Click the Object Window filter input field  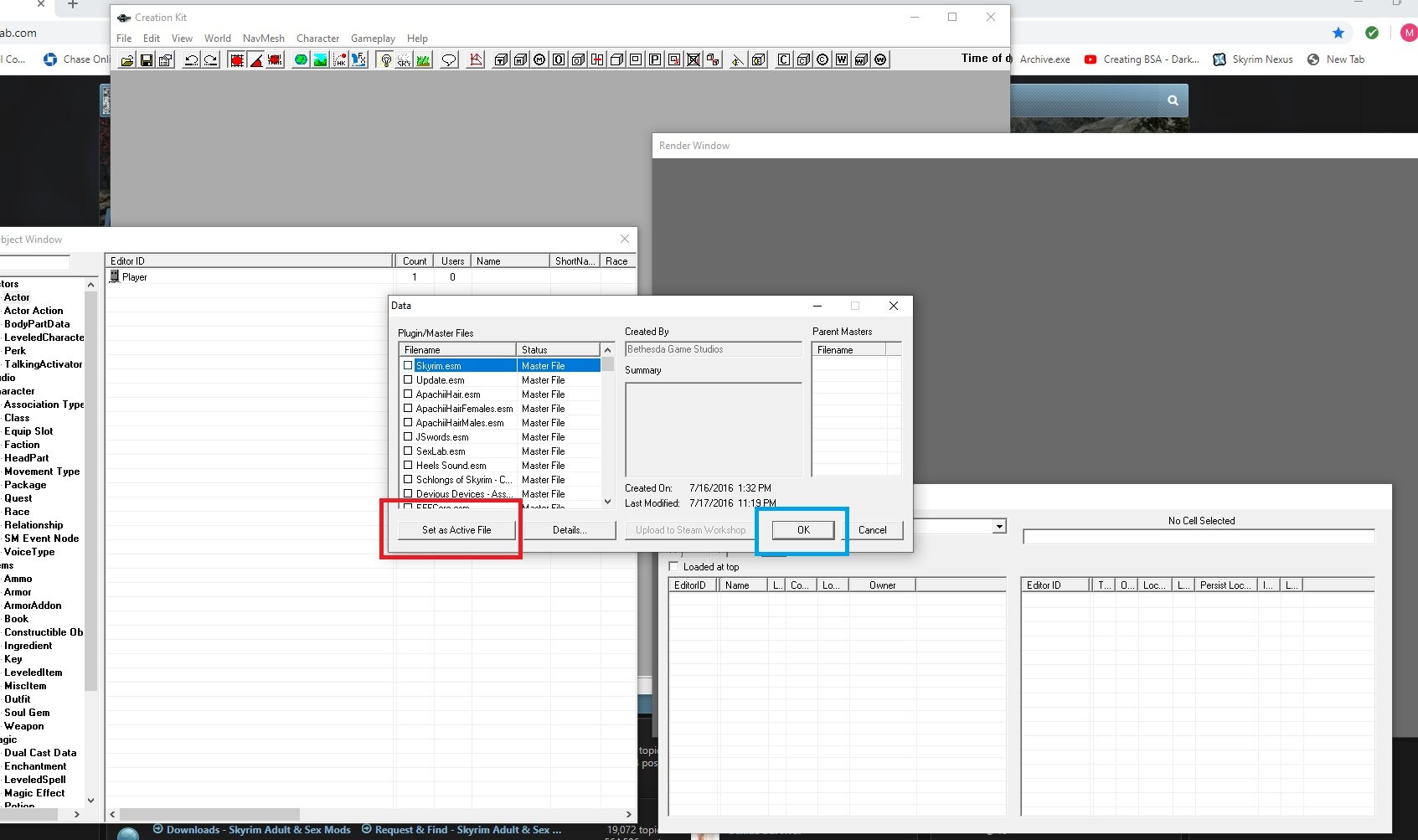click(34, 263)
